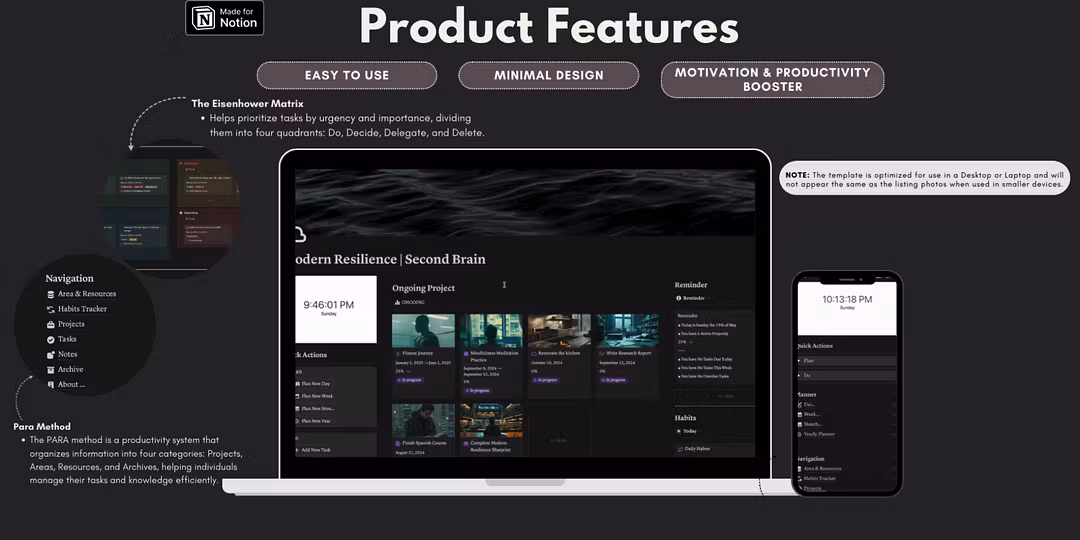
Task: Open the Week... planner link on the phone
Action: point(808,415)
